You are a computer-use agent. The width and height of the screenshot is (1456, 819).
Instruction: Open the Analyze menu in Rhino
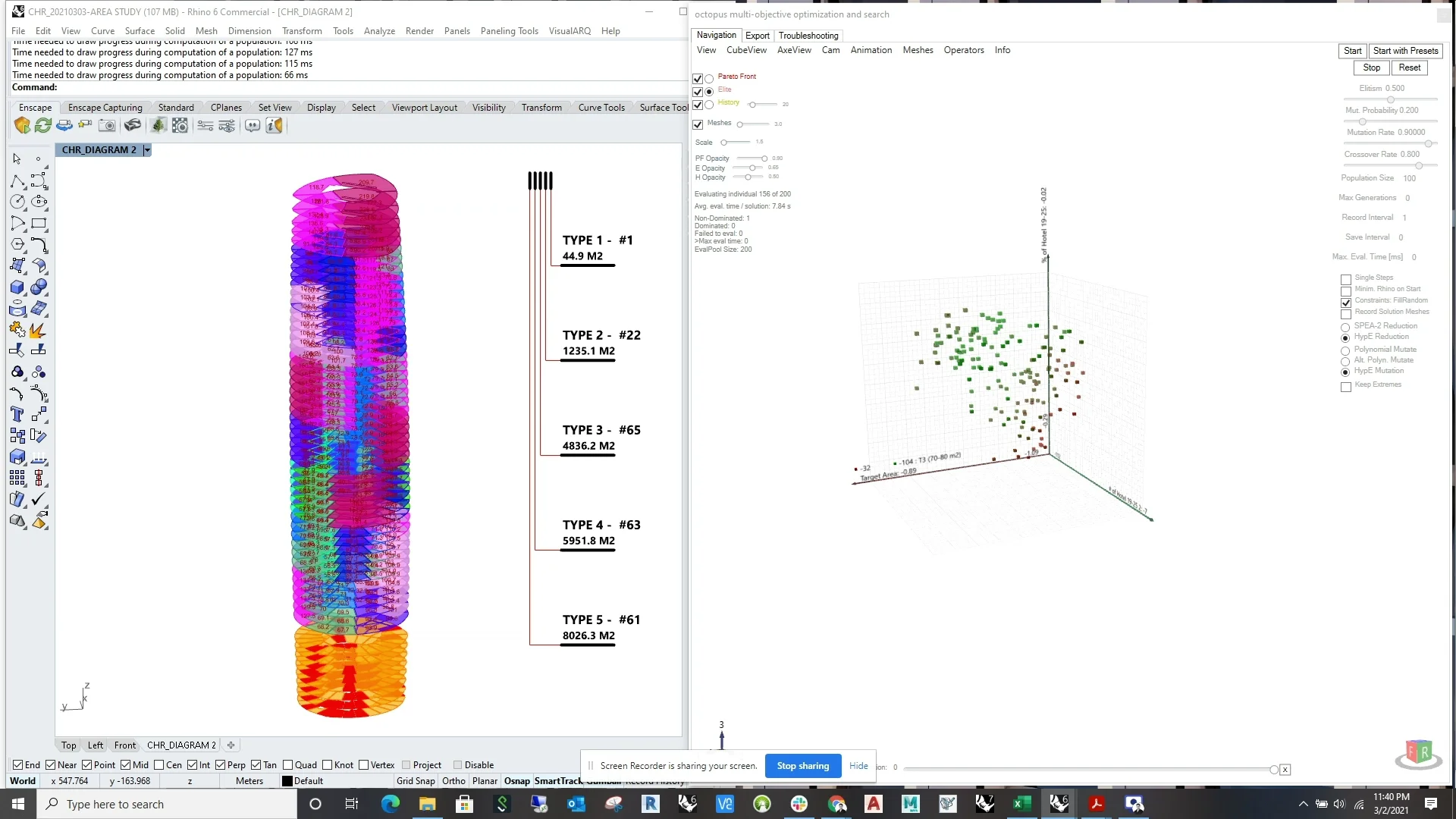(379, 31)
